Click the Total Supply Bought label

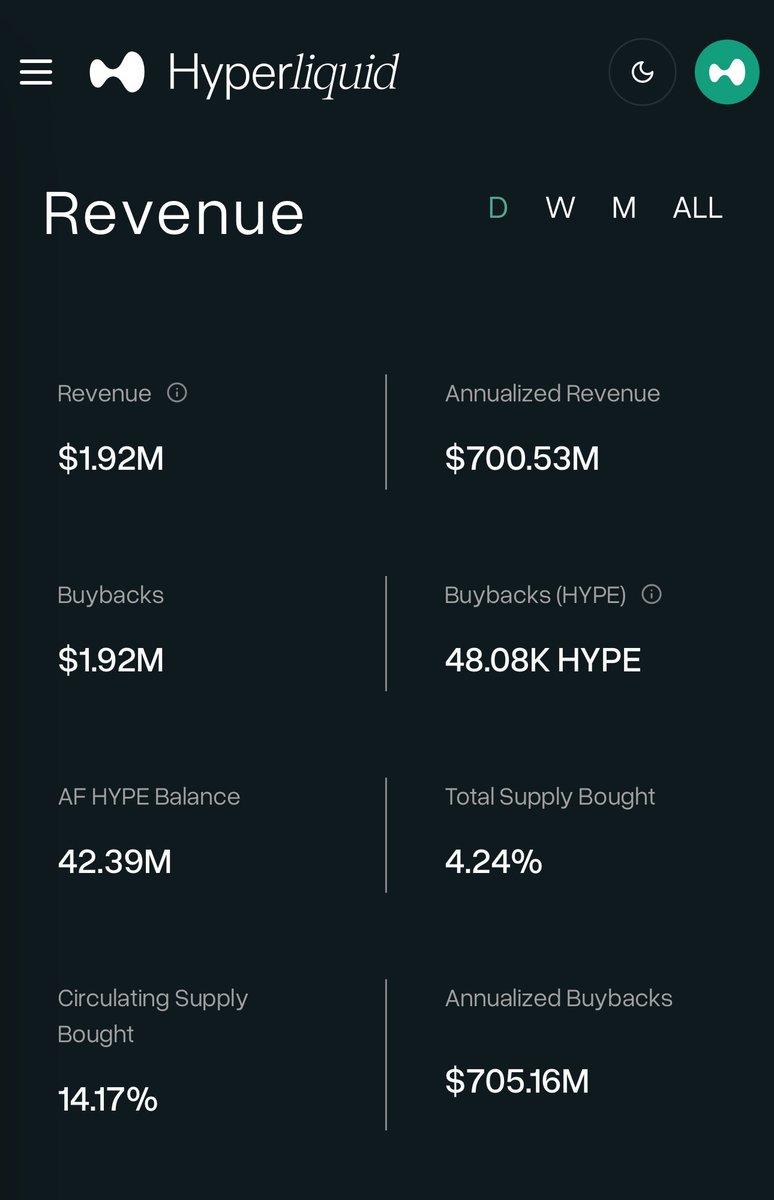[x=550, y=797]
